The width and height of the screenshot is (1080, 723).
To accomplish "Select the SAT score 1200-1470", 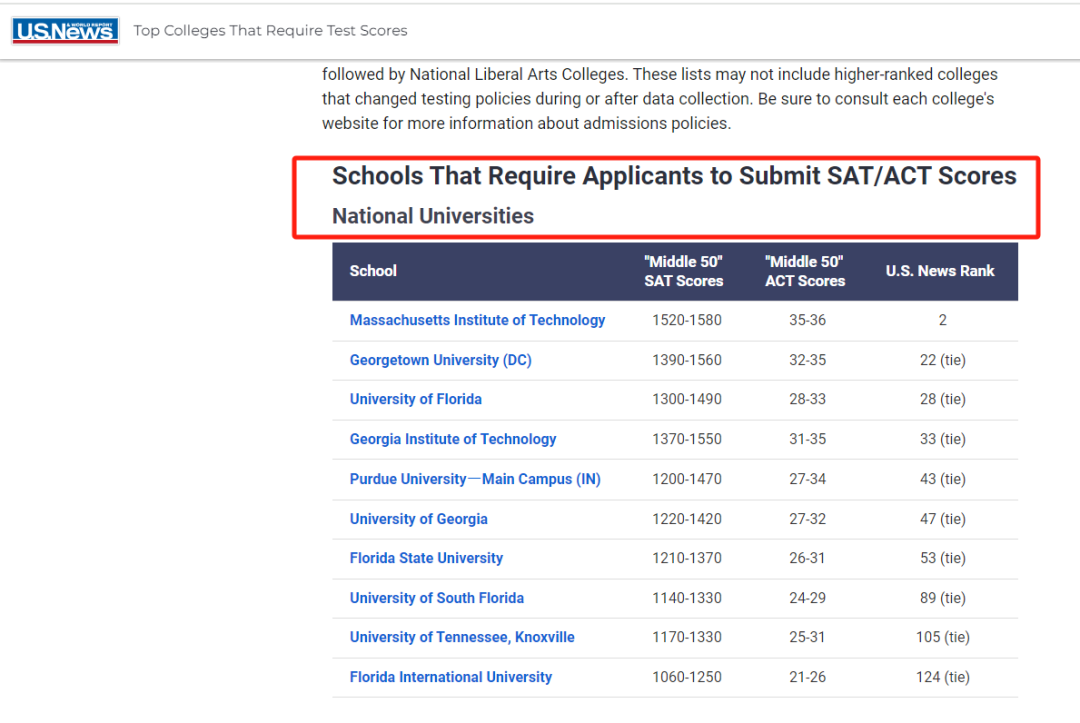I will (687, 479).
